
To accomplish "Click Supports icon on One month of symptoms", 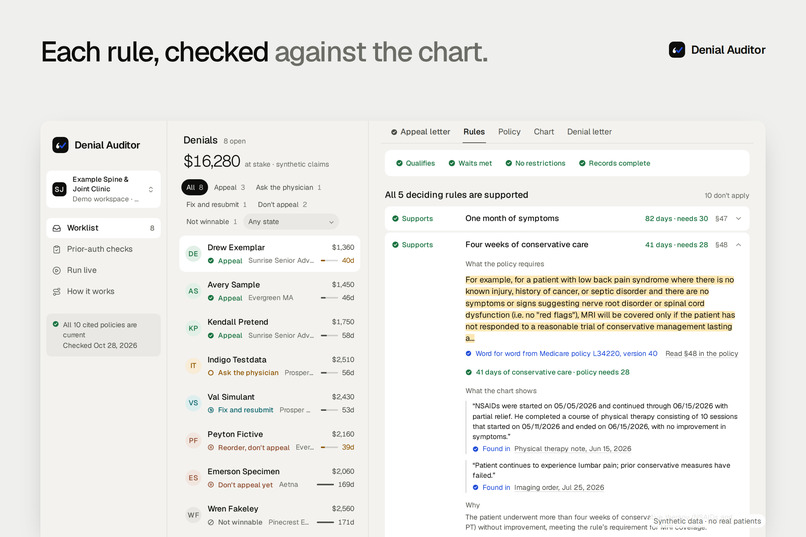I will tap(395, 218).
